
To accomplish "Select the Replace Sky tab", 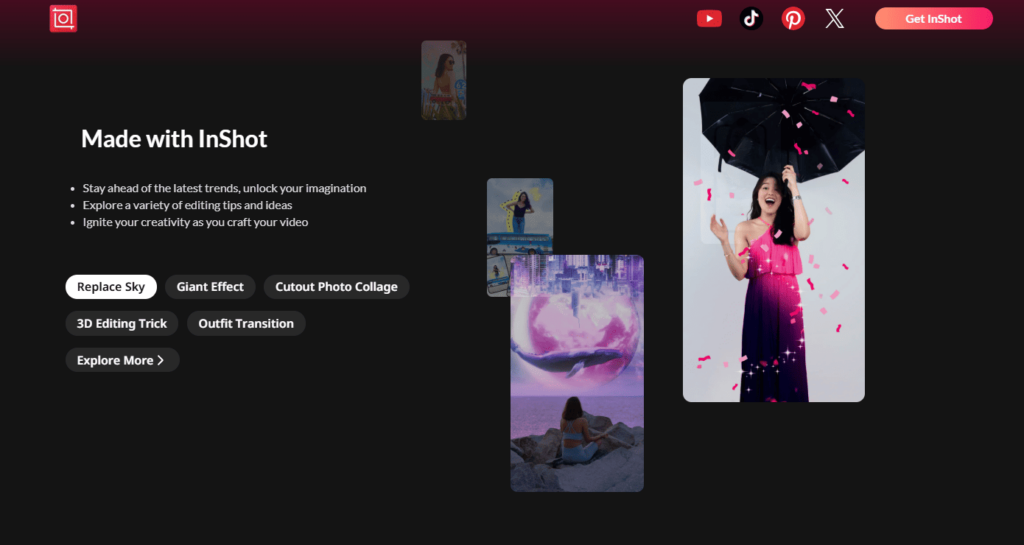I will (111, 287).
